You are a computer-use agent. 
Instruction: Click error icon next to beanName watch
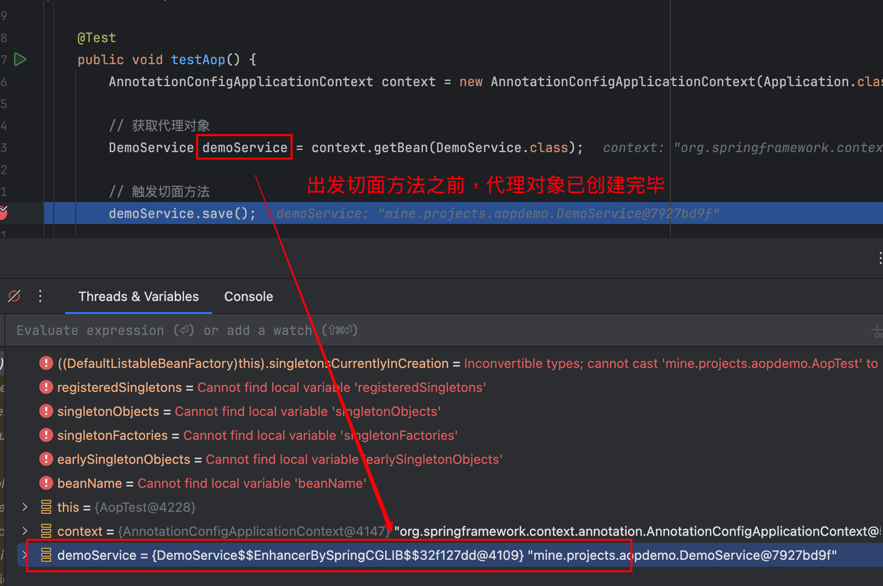point(46,484)
